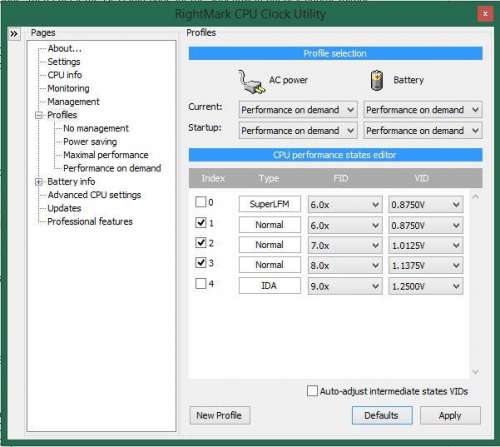This screenshot has width=500, height=447.
Task: Click the New Profile button
Action: point(220,415)
